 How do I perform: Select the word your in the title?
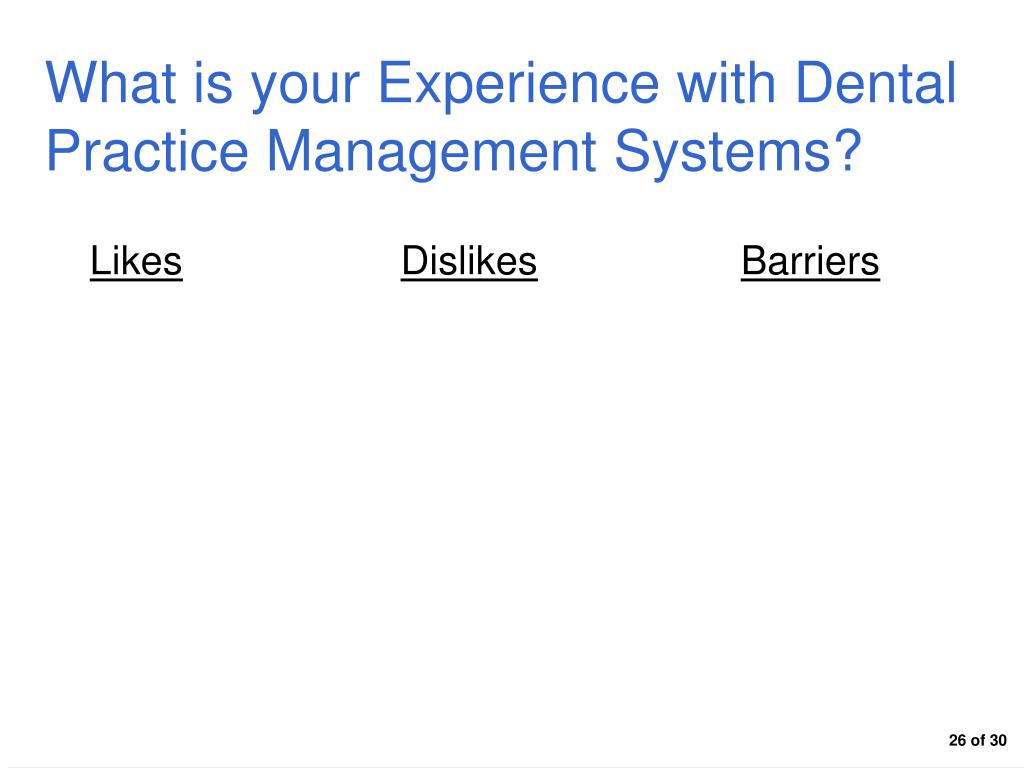[306, 88]
